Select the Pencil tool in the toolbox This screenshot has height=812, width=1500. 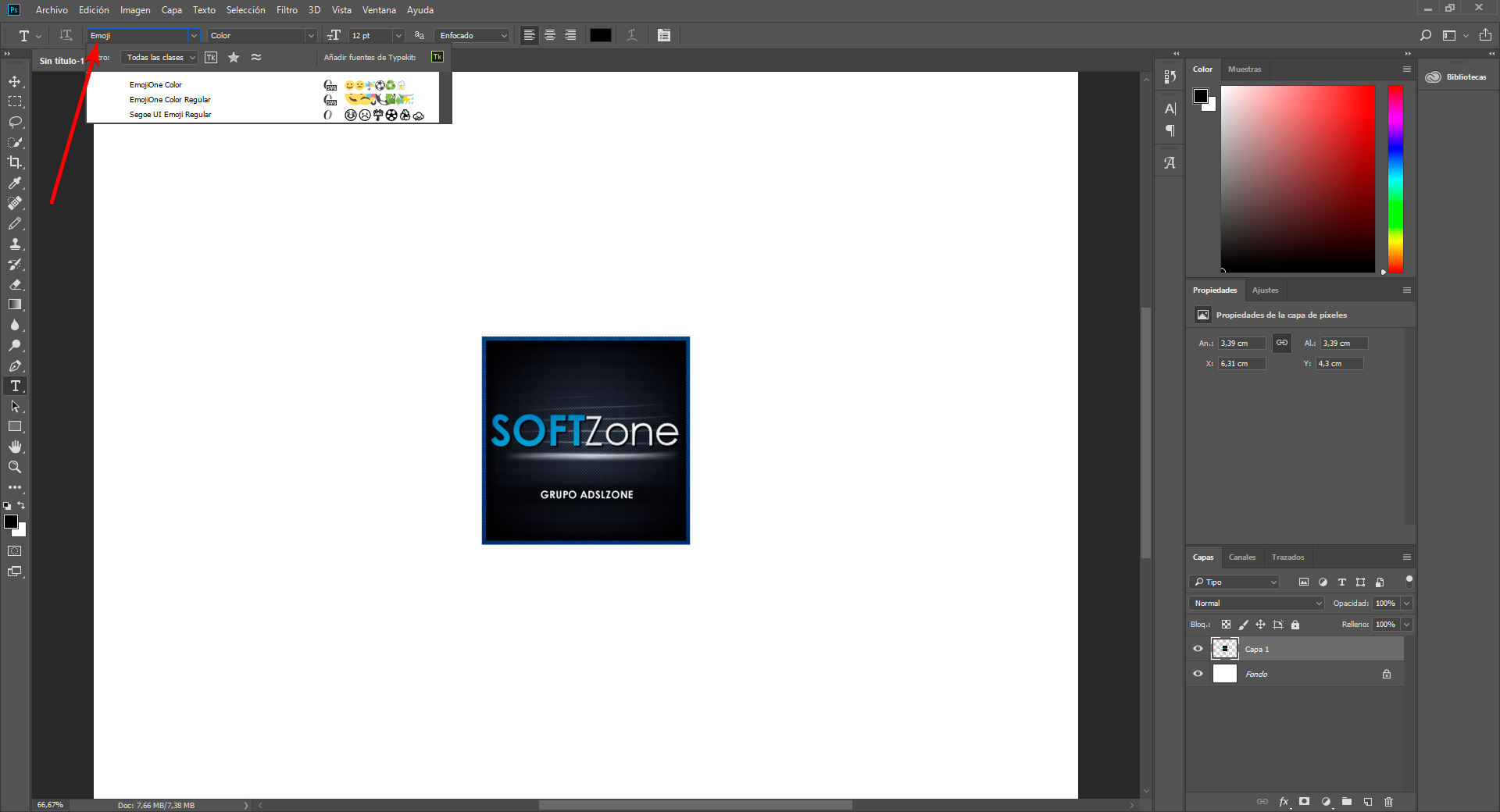click(15, 223)
